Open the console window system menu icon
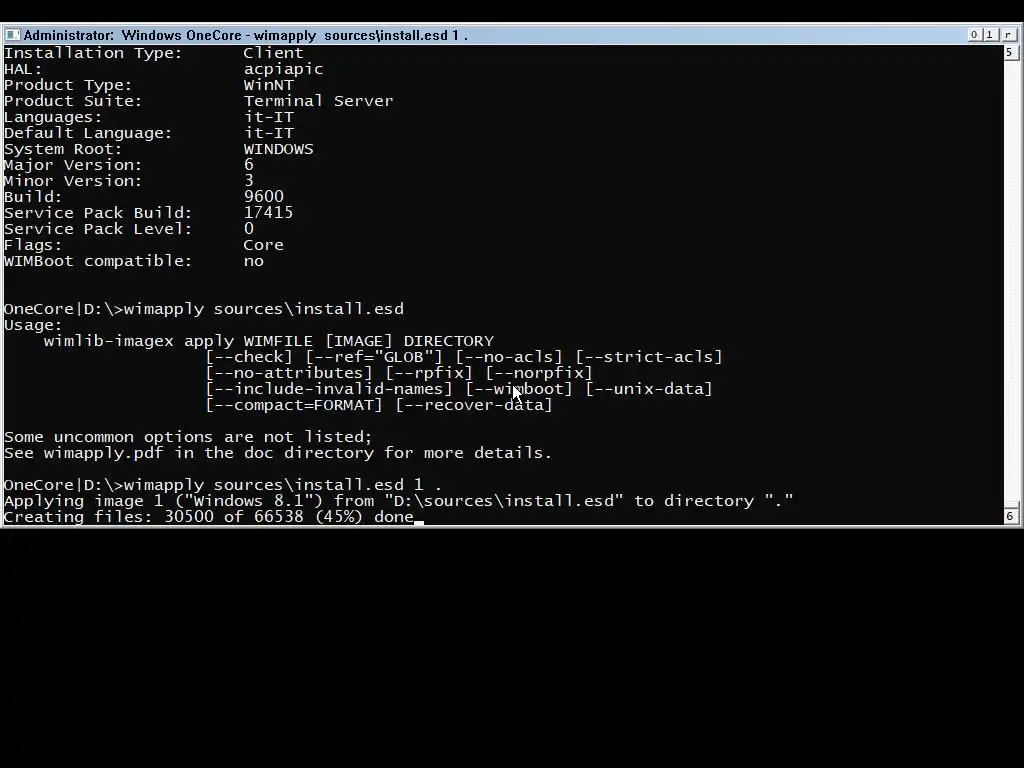The width and height of the screenshot is (1024, 768). (12, 35)
